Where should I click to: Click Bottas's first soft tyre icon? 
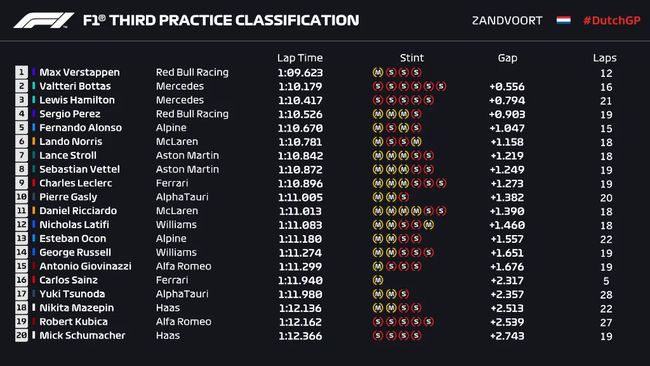[x=378, y=86]
